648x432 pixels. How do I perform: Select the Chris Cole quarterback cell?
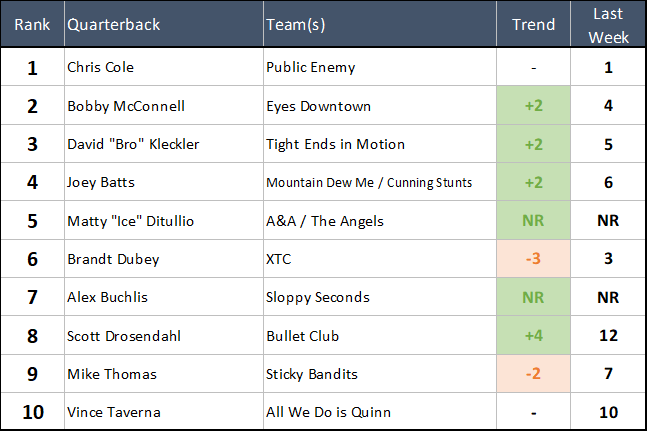tap(100, 68)
